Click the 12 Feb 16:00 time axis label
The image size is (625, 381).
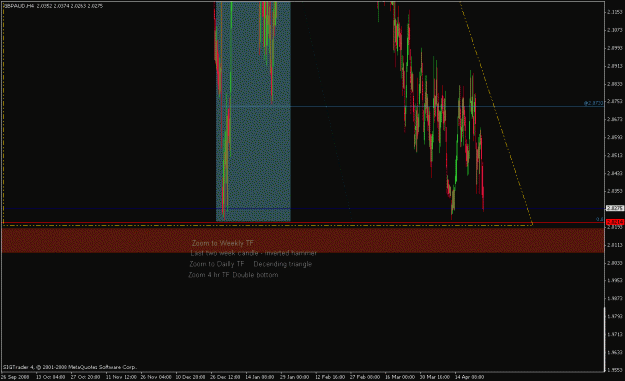tap(330, 377)
